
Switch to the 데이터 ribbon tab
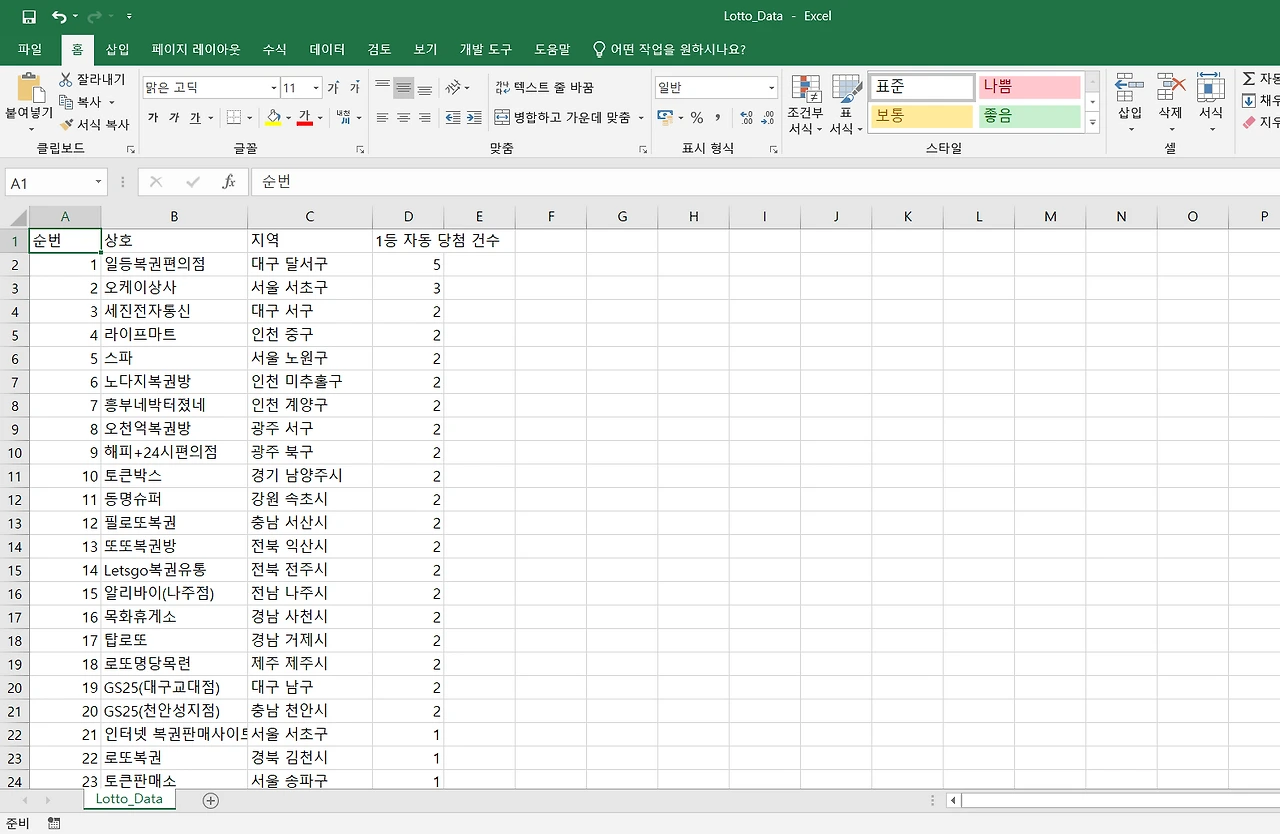click(x=327, y=49)
